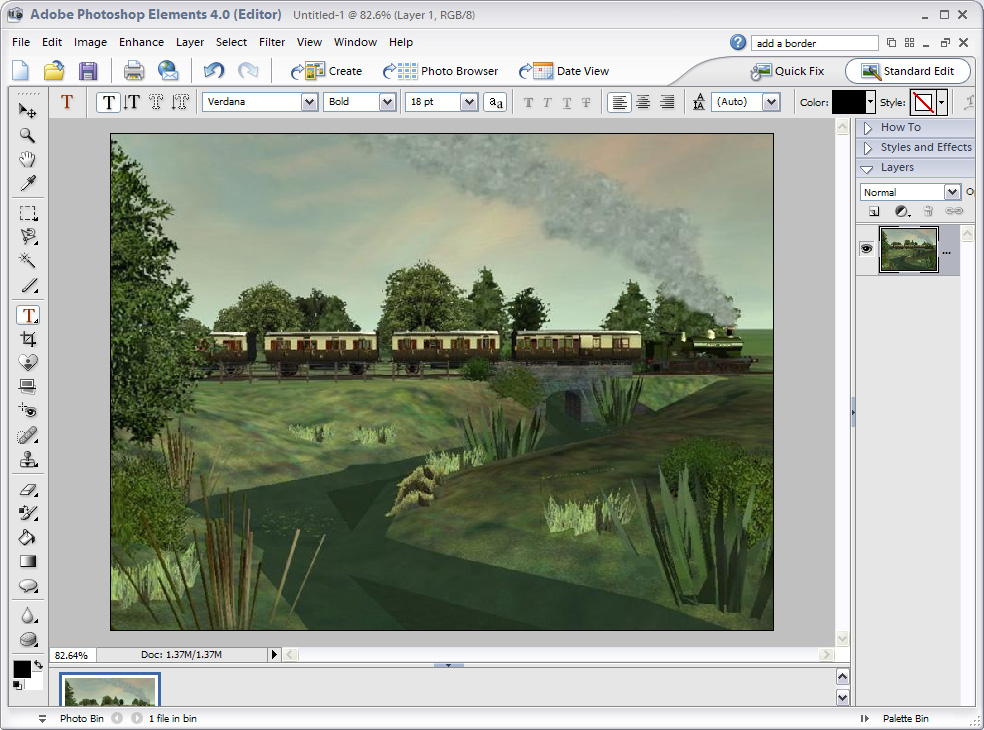984x730 pixels.
Task: Toggle visibility eye of Layer 1
Action: coord(867,249)
